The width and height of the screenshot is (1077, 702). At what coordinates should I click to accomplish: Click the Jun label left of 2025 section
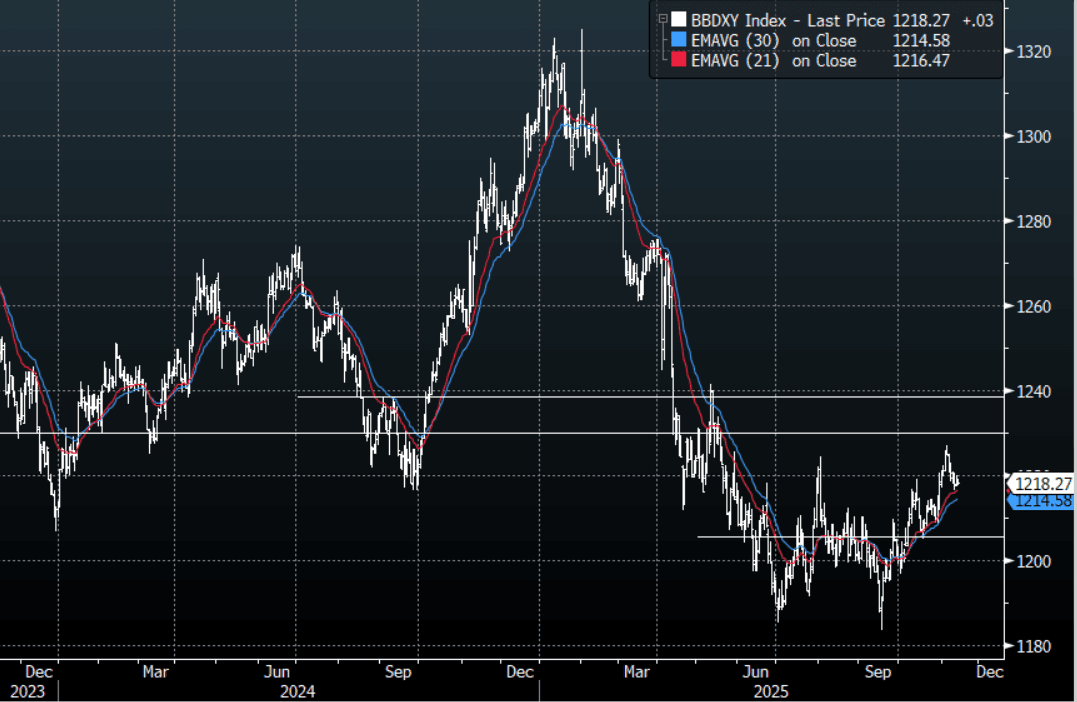[x=277, y=672]
